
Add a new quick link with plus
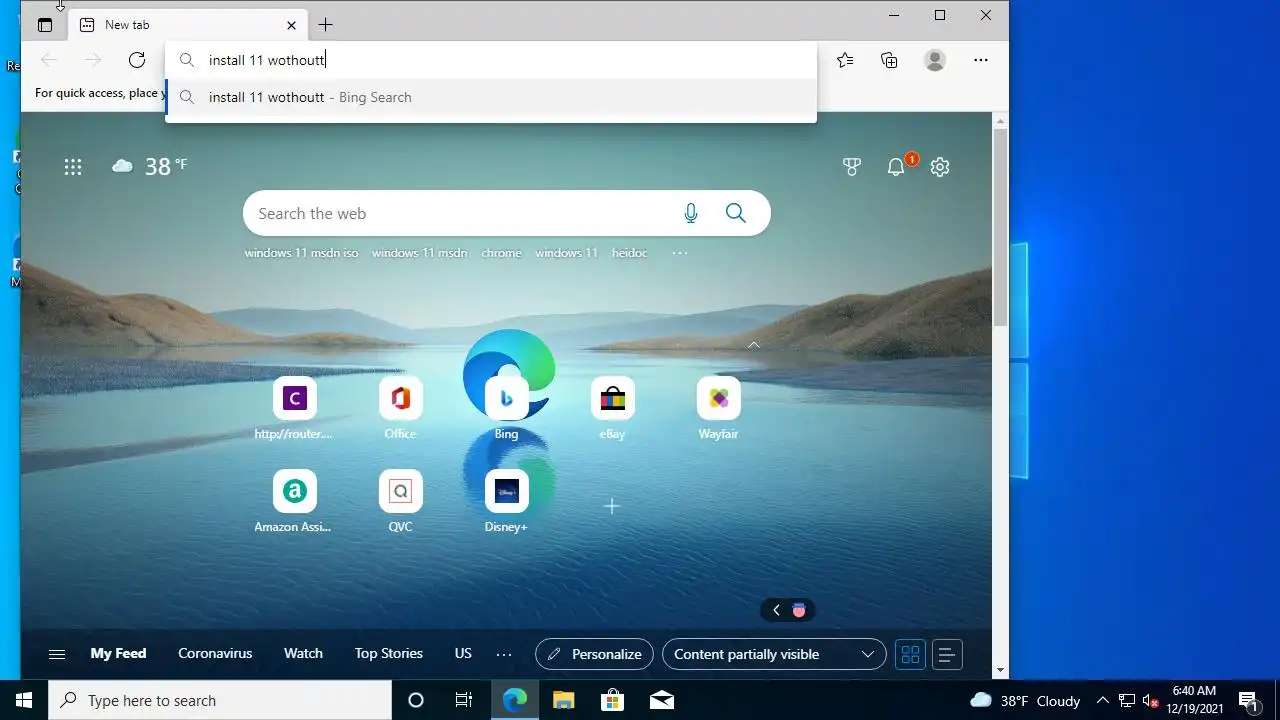click(612, 507)
